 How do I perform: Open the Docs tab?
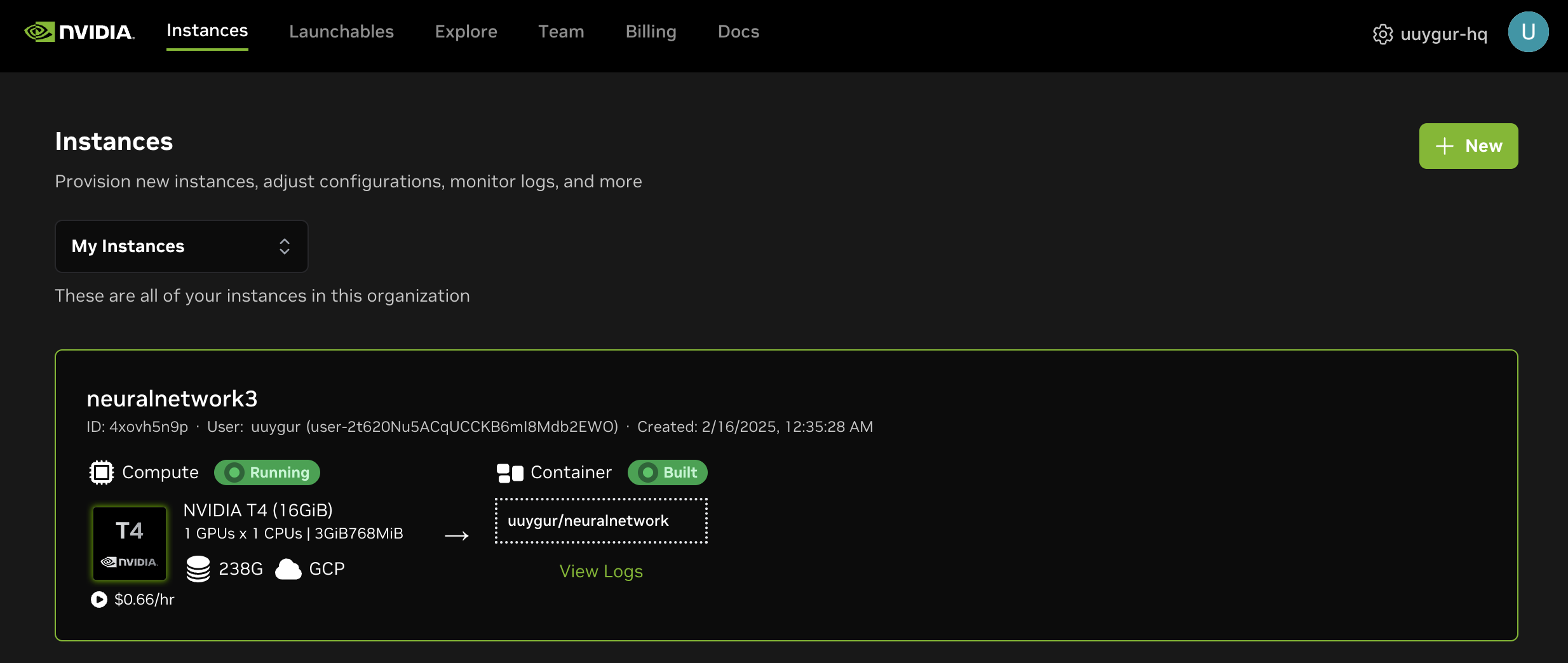coord(738,32)
